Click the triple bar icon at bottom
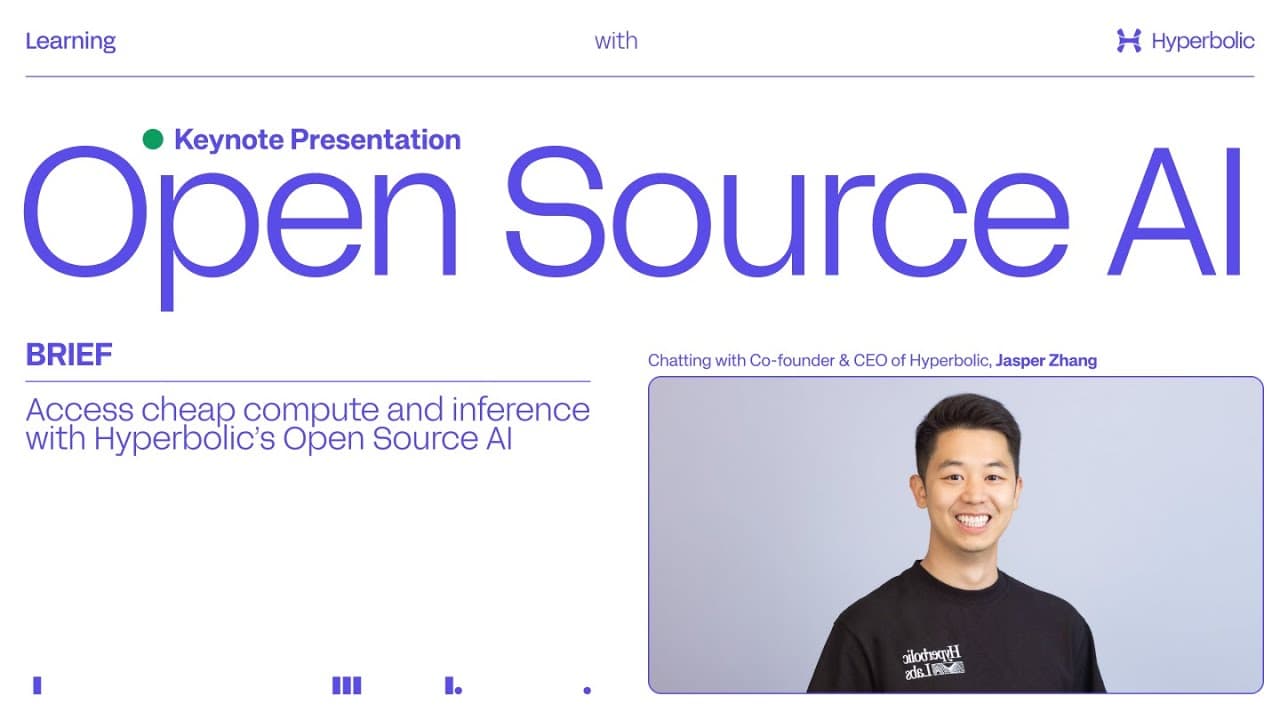 346,685
